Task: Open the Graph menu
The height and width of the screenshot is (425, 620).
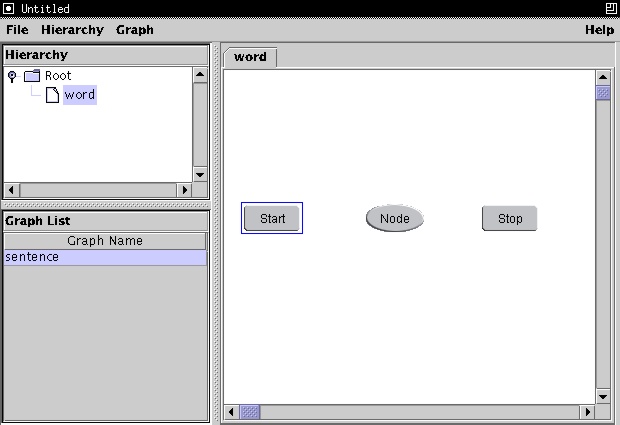Action: [x=135, y=30]
